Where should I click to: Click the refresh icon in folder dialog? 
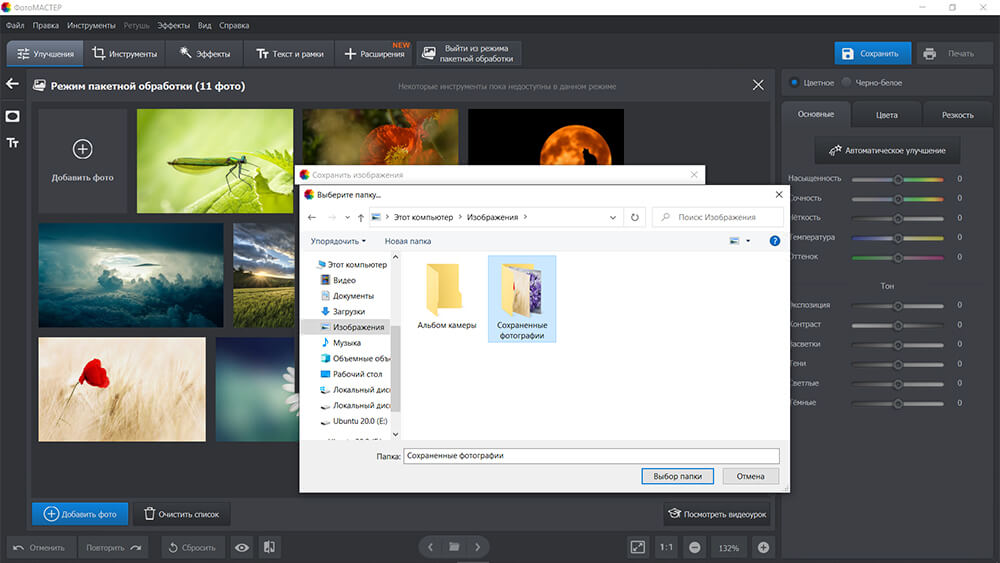(x=635, y=217)
